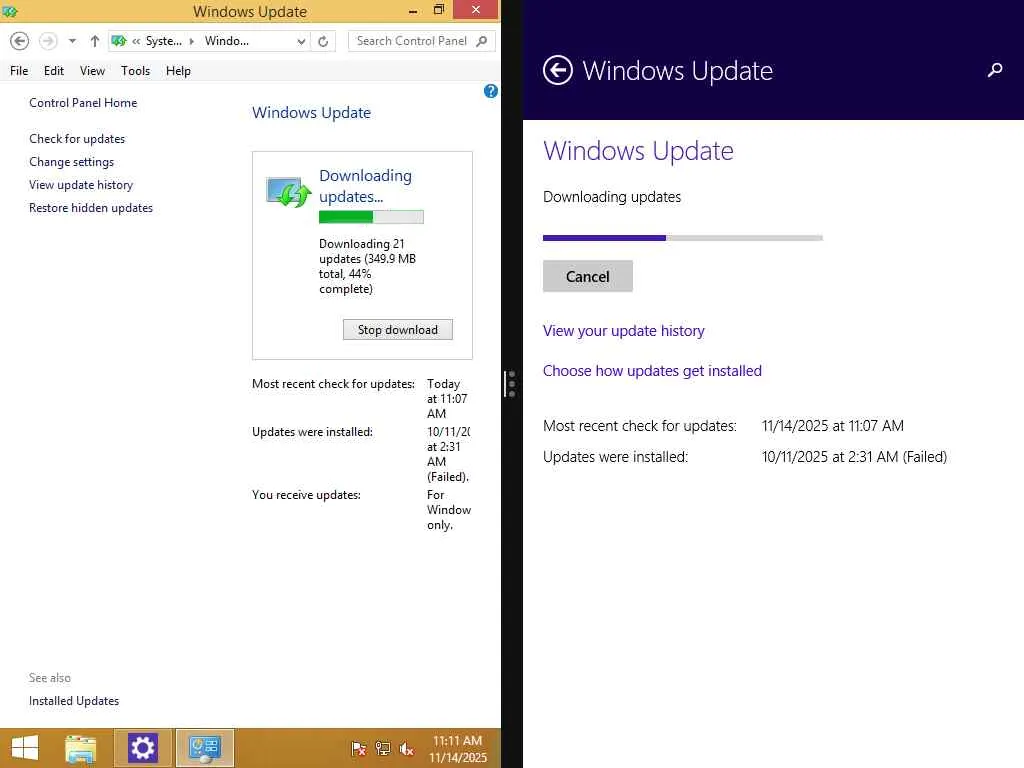Viewport: 1024px width, 768px height.
Task: Click the Windows Update title bar icon
Action: pyautogui.click(x=10, y=11)
